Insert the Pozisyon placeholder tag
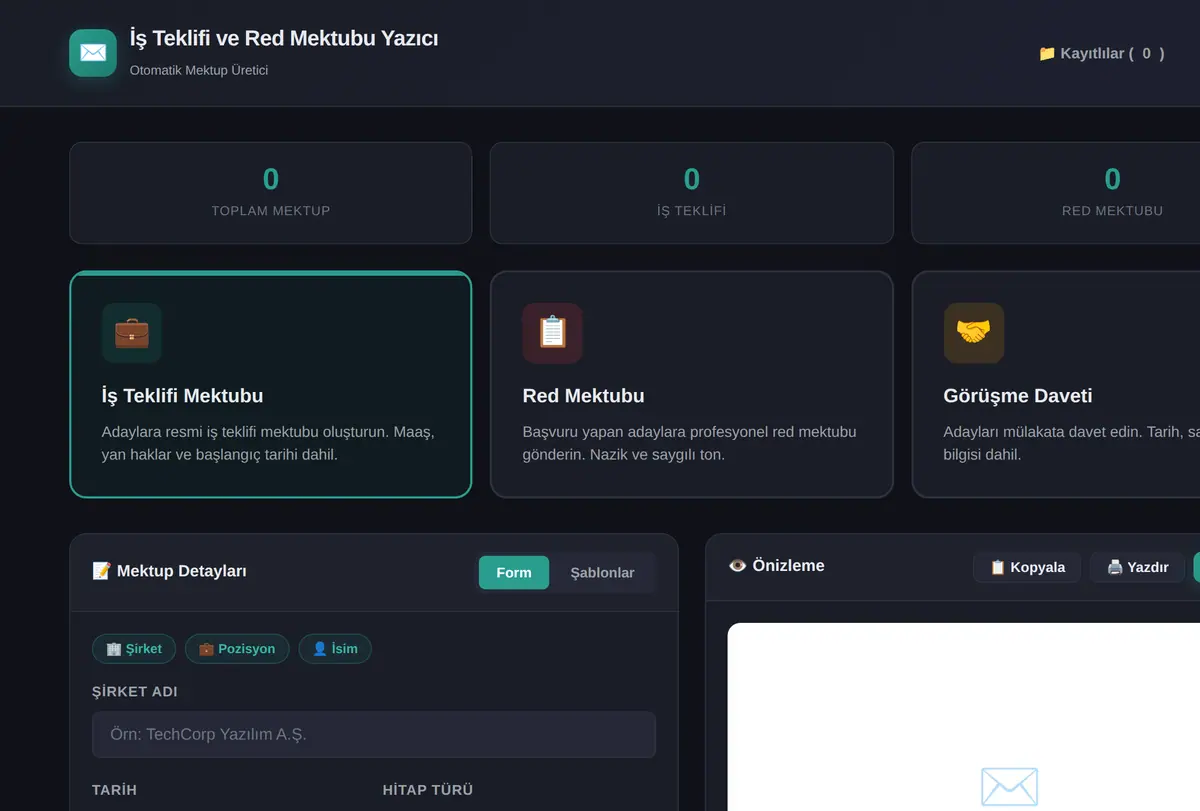Screen dimensions: 1200x811 click(237, 648)
